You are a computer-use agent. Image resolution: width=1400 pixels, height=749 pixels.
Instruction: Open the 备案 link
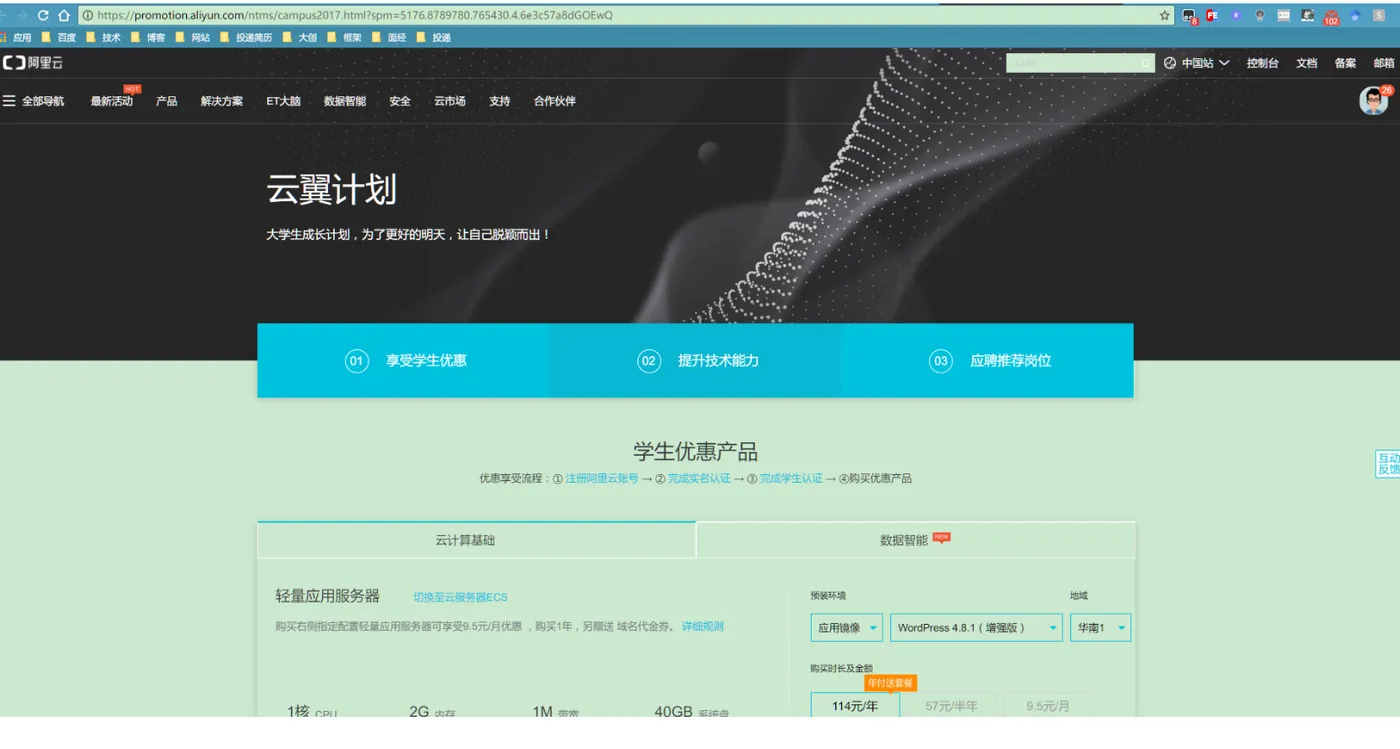(1346, 63)
